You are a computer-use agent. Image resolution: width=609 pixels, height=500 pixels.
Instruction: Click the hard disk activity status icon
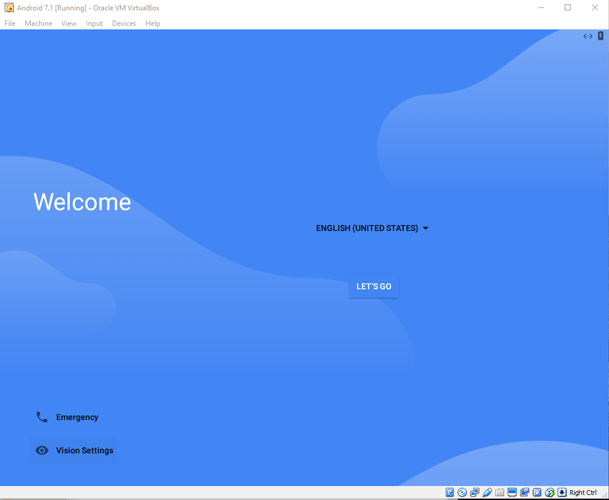click(449, 492)
